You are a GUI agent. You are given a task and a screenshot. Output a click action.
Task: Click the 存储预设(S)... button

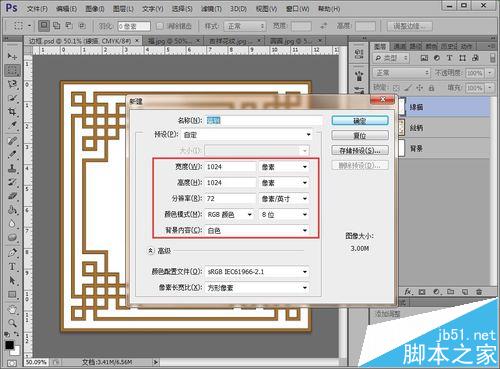[x=360, y=150]
